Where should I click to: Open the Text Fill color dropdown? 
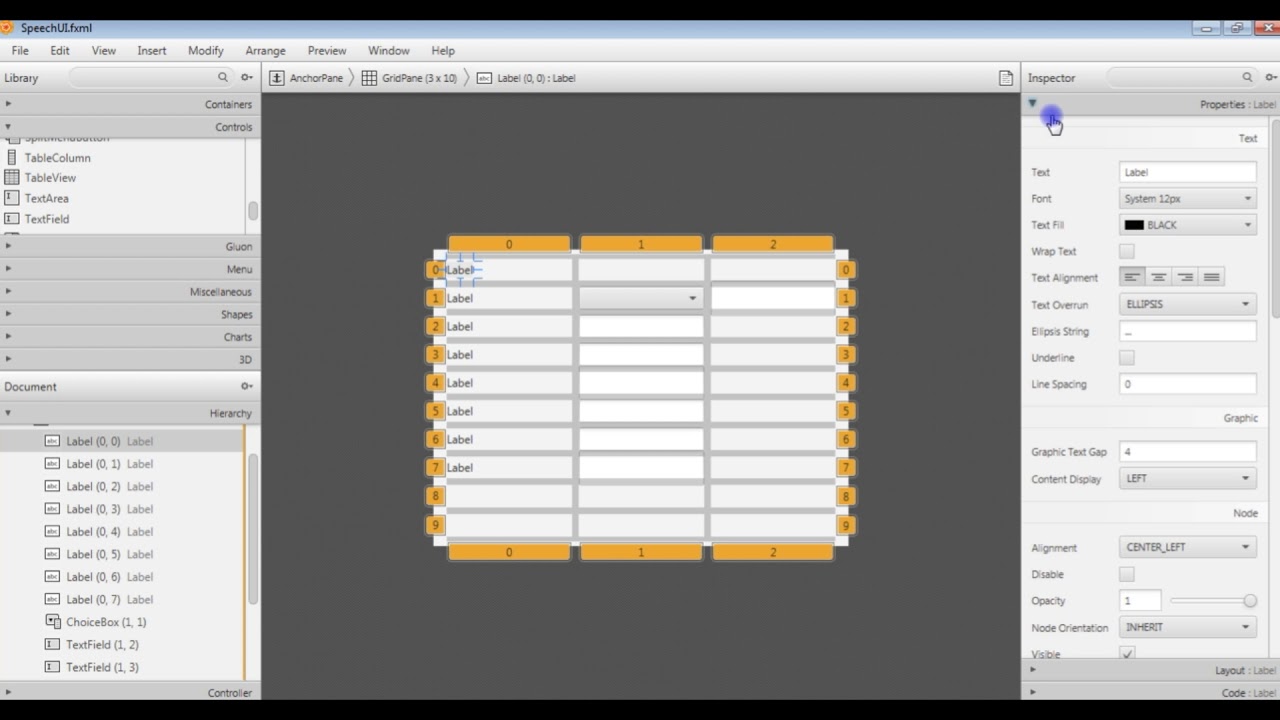1187,225
